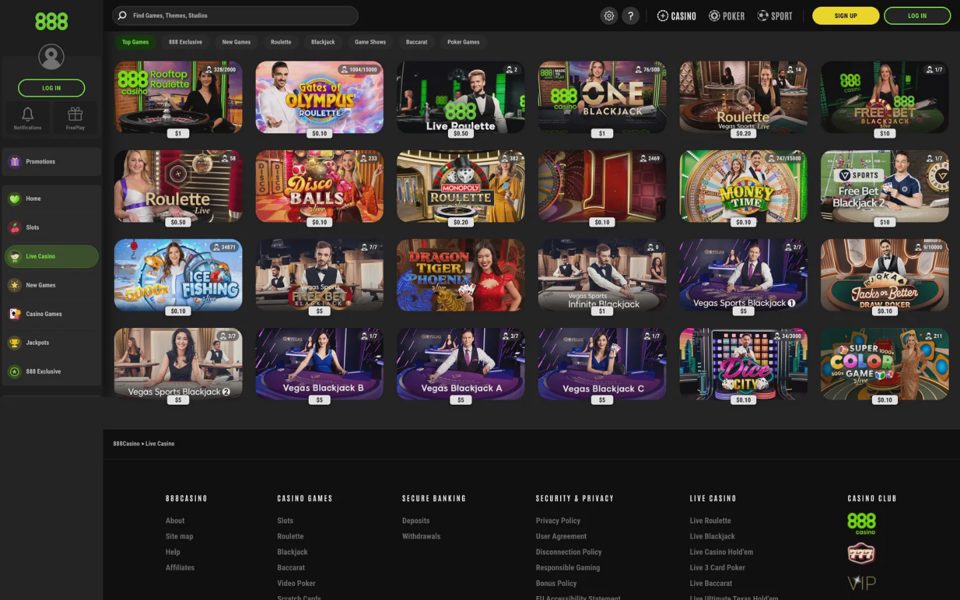This screenshot has width=960, height=600.
Task: Open 888 Rooftop Roulette game
Action: click(178, 97)
